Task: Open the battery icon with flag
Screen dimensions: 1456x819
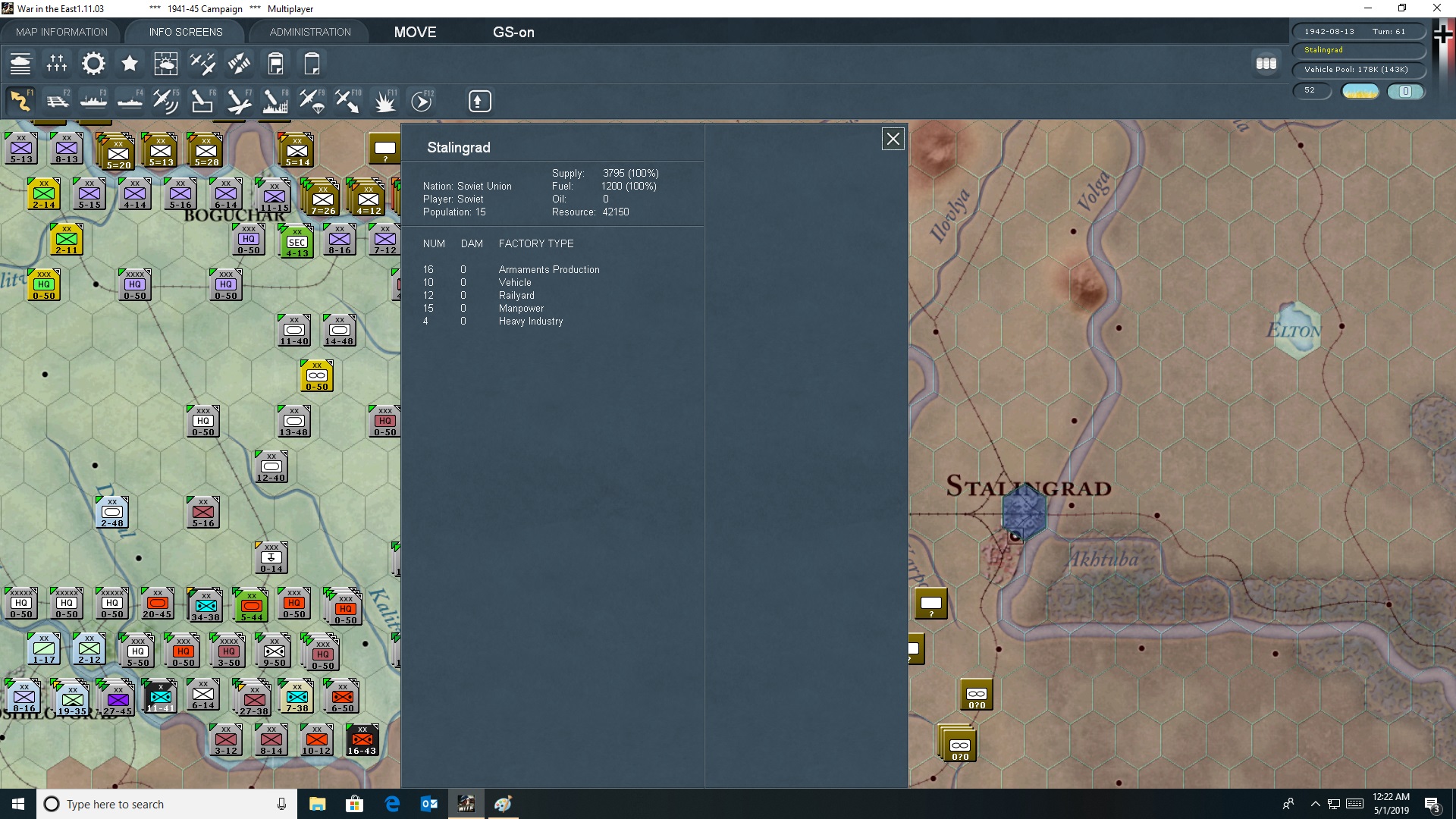Action: 275,64
